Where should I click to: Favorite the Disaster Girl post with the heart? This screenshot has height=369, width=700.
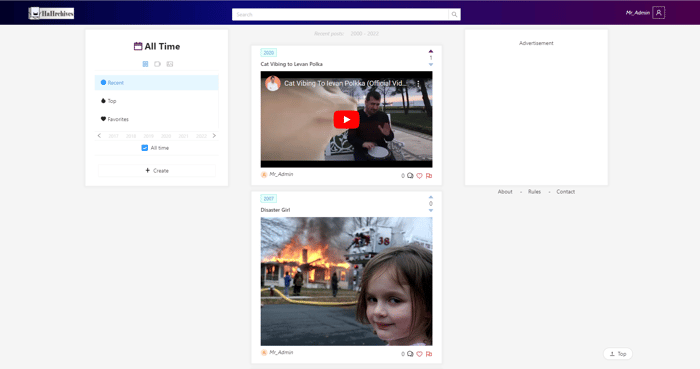point(419,354)
